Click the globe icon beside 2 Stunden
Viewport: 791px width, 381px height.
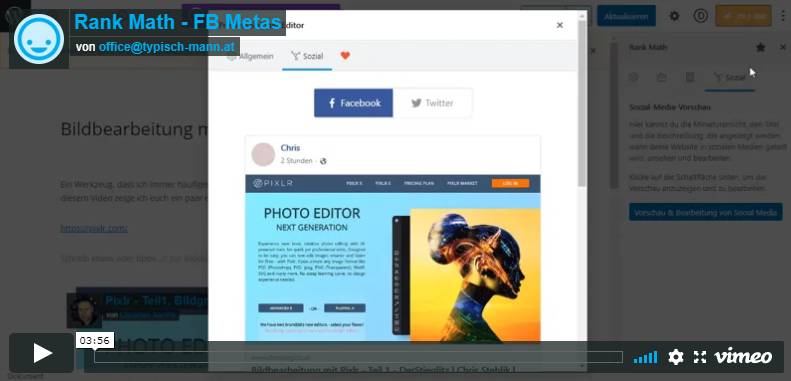coord(323,161)
